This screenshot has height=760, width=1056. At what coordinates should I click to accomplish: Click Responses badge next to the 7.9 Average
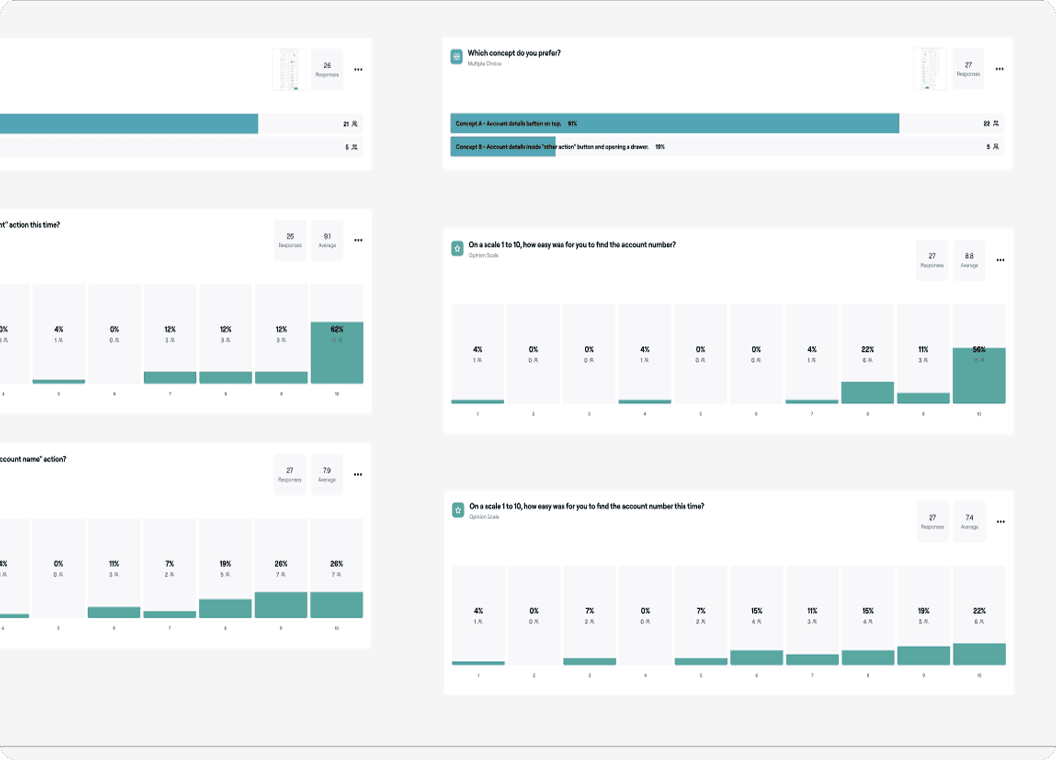(290, 474)
